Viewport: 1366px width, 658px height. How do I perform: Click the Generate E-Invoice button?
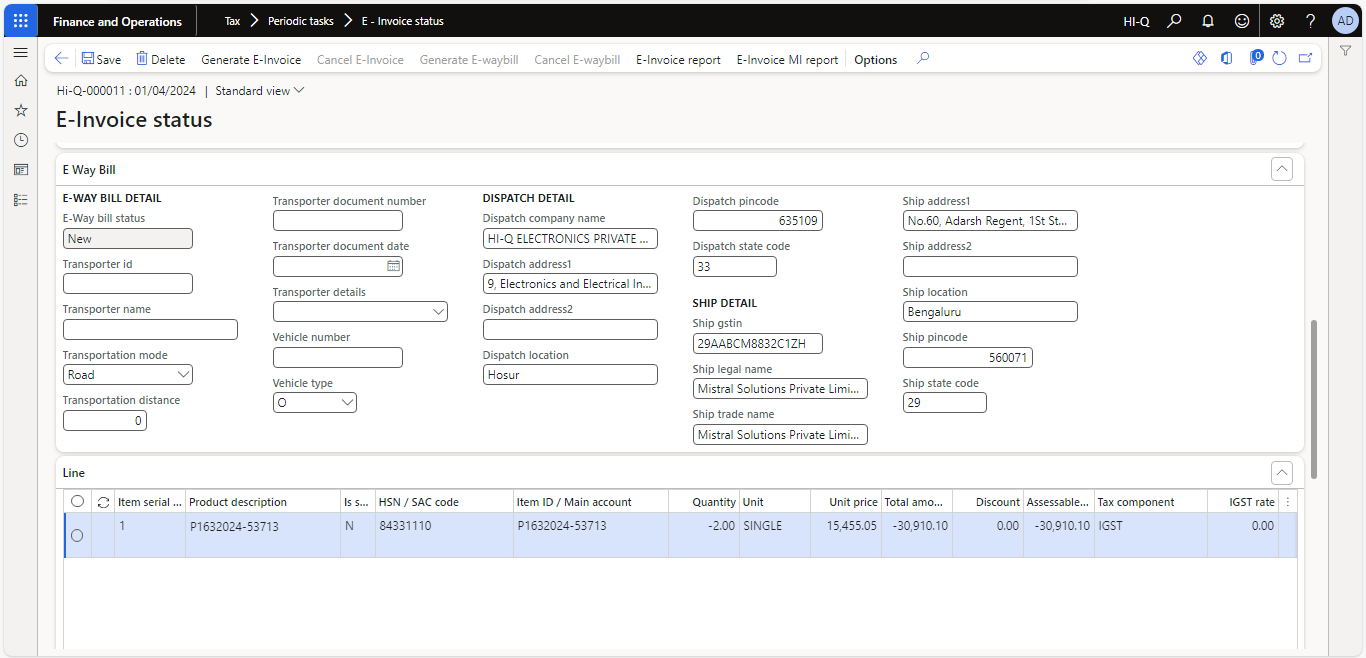(250, 60)
